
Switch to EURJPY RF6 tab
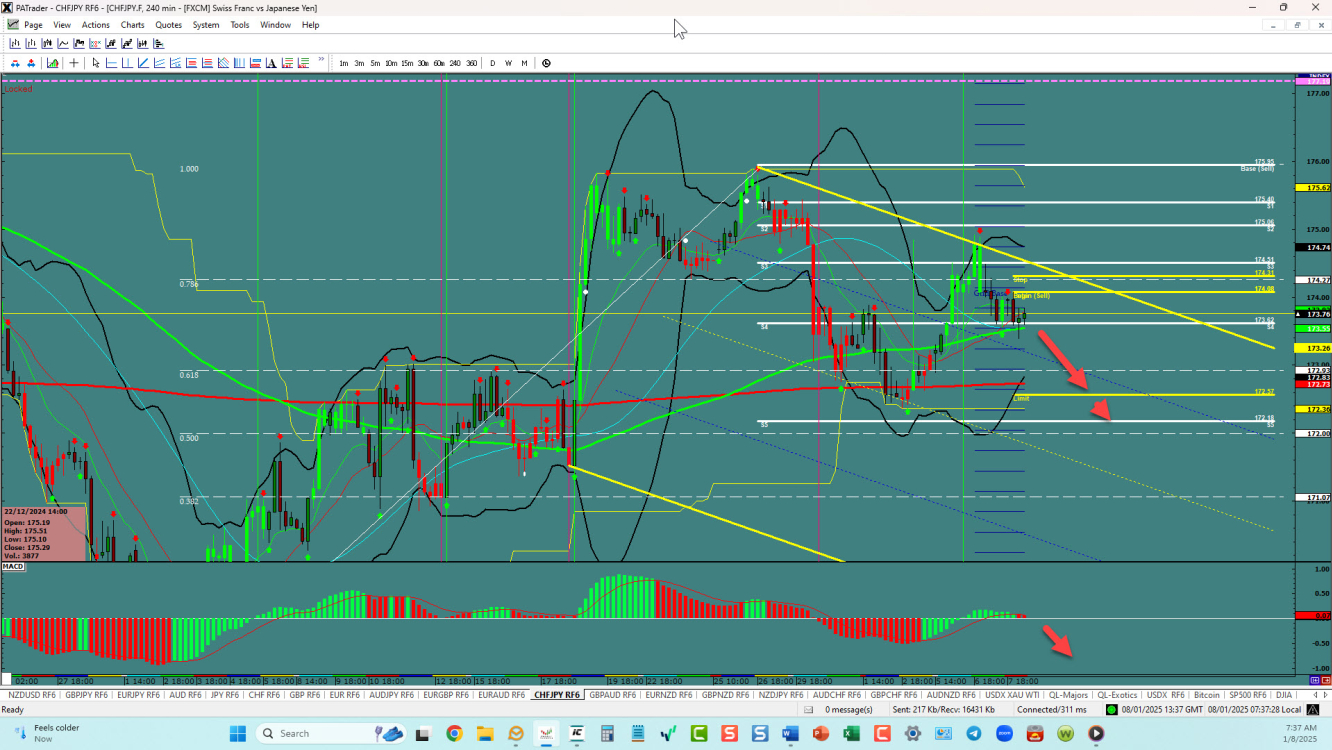coord(138,694)
